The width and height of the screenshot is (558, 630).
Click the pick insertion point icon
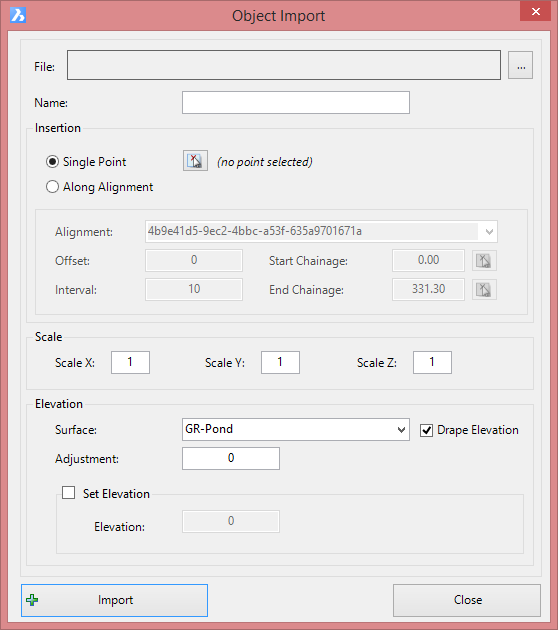coord(195,161)
